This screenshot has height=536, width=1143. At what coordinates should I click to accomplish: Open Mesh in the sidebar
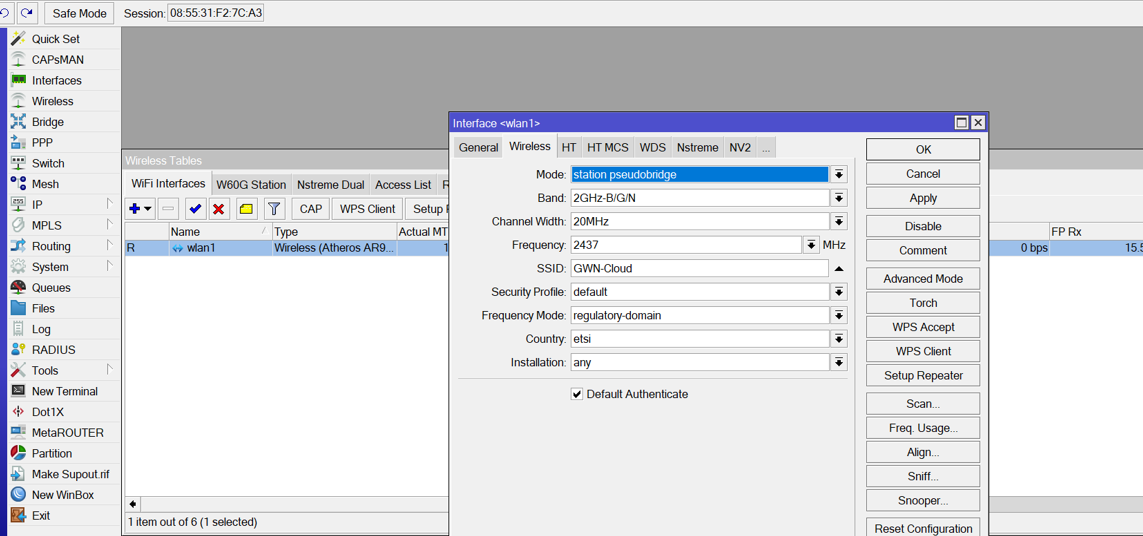(45, 184)
